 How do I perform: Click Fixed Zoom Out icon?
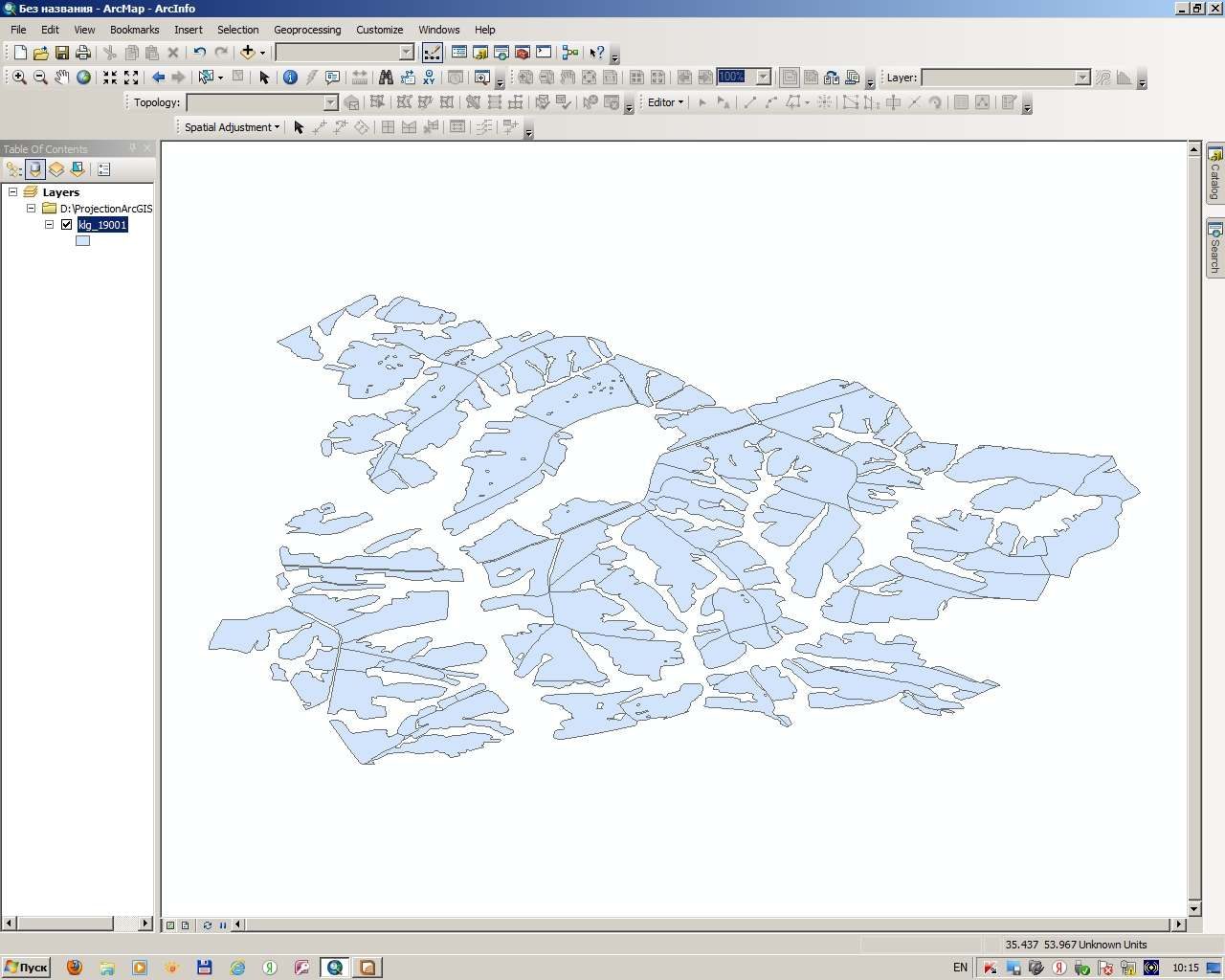click(x=131, y=78)
